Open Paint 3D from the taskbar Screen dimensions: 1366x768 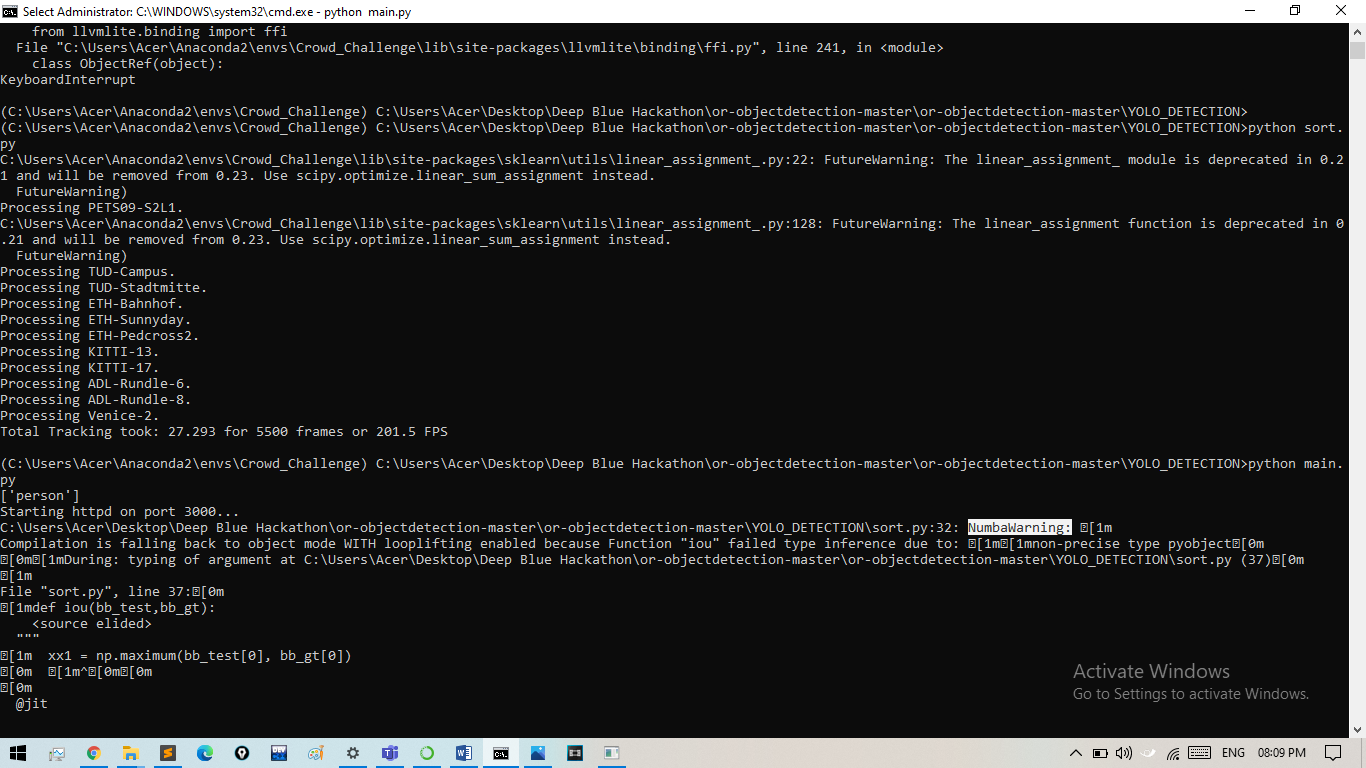[315, 752]
